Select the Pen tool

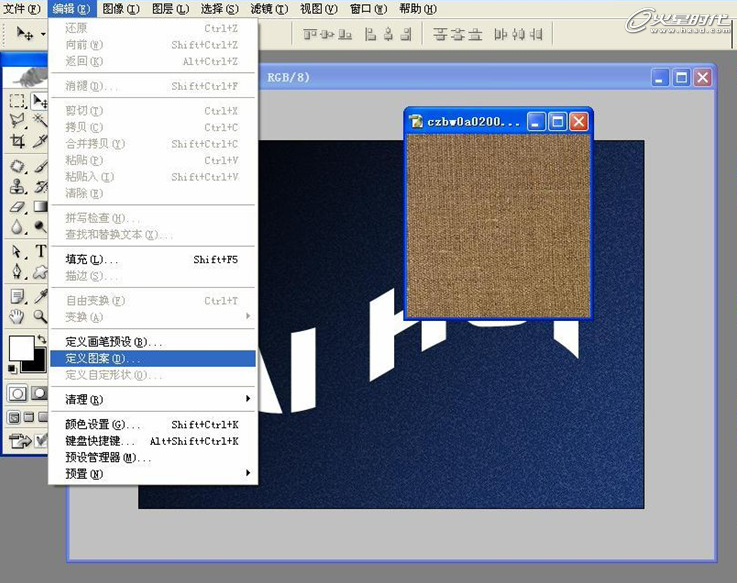(x=17, y=272)
